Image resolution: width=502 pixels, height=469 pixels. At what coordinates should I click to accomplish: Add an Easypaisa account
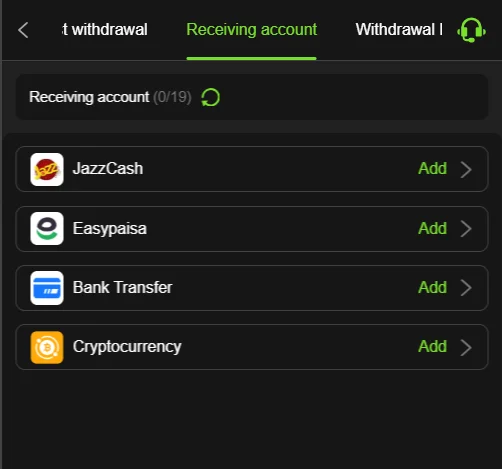click(432, 228)
